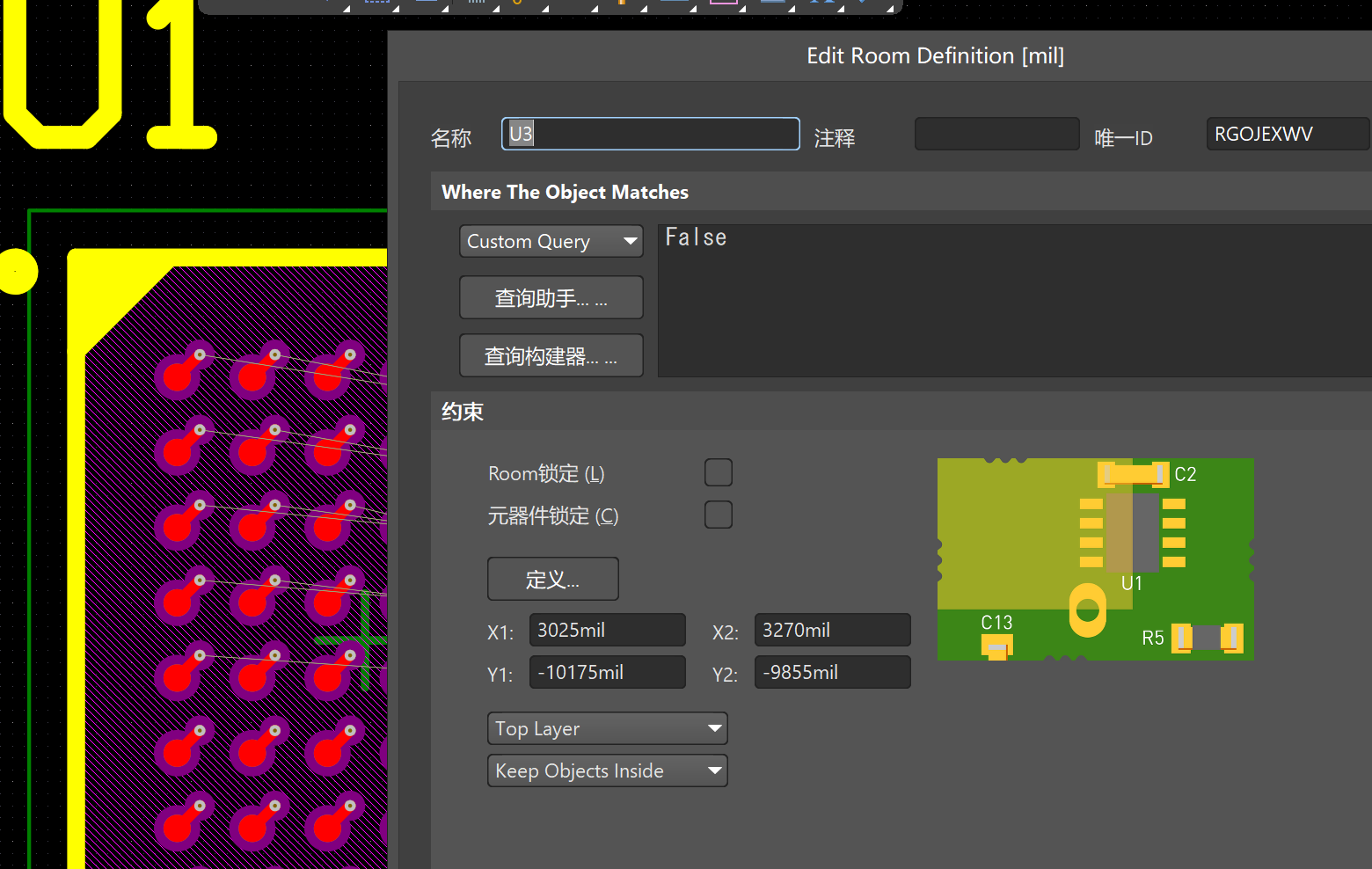Click the 名称 field containing U3

pos(650,134)
